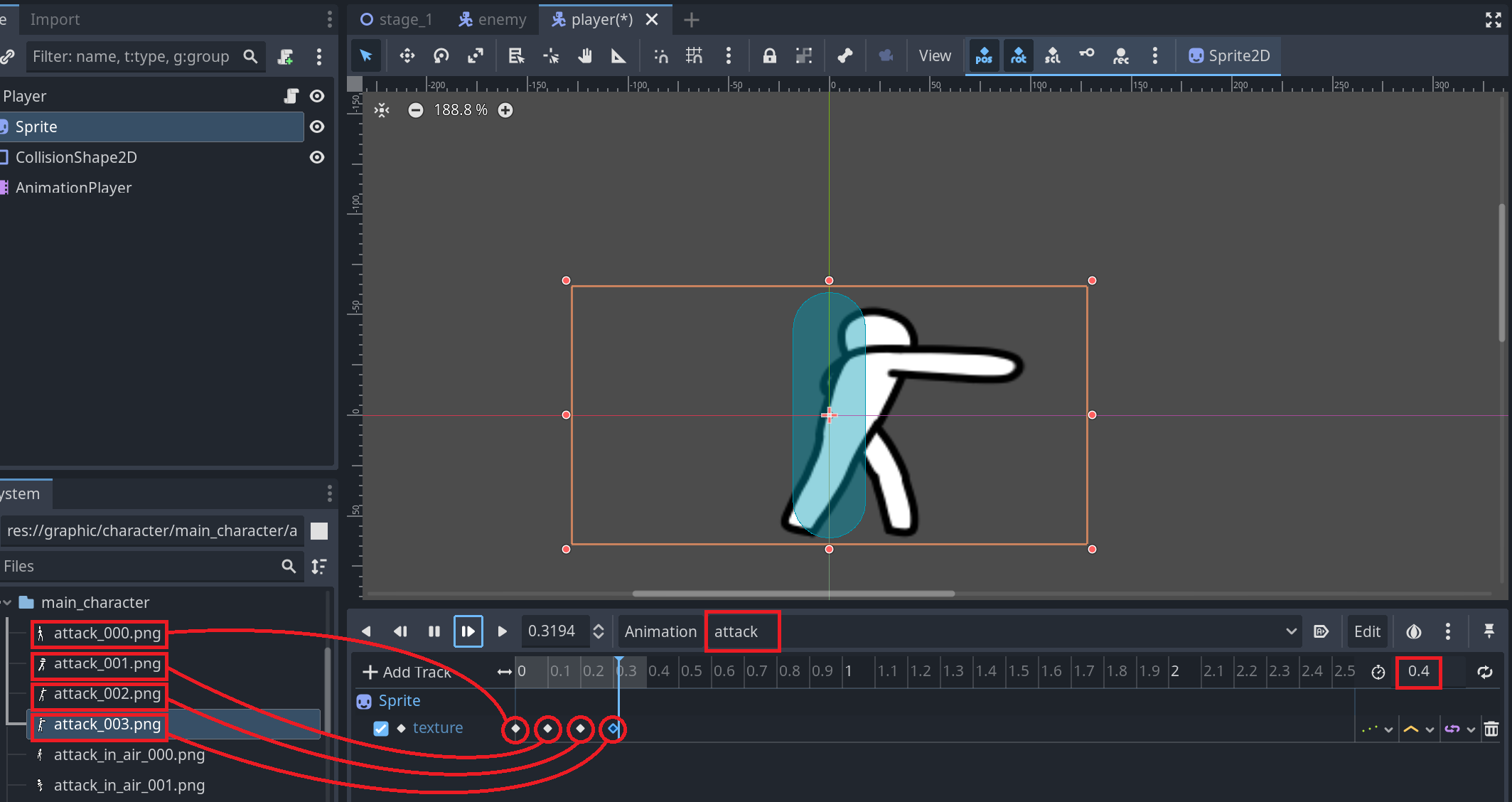Click the horizontal scrollbar under the canvas
The height and width of the screenshot is (802, 1512).
[793, 593]
